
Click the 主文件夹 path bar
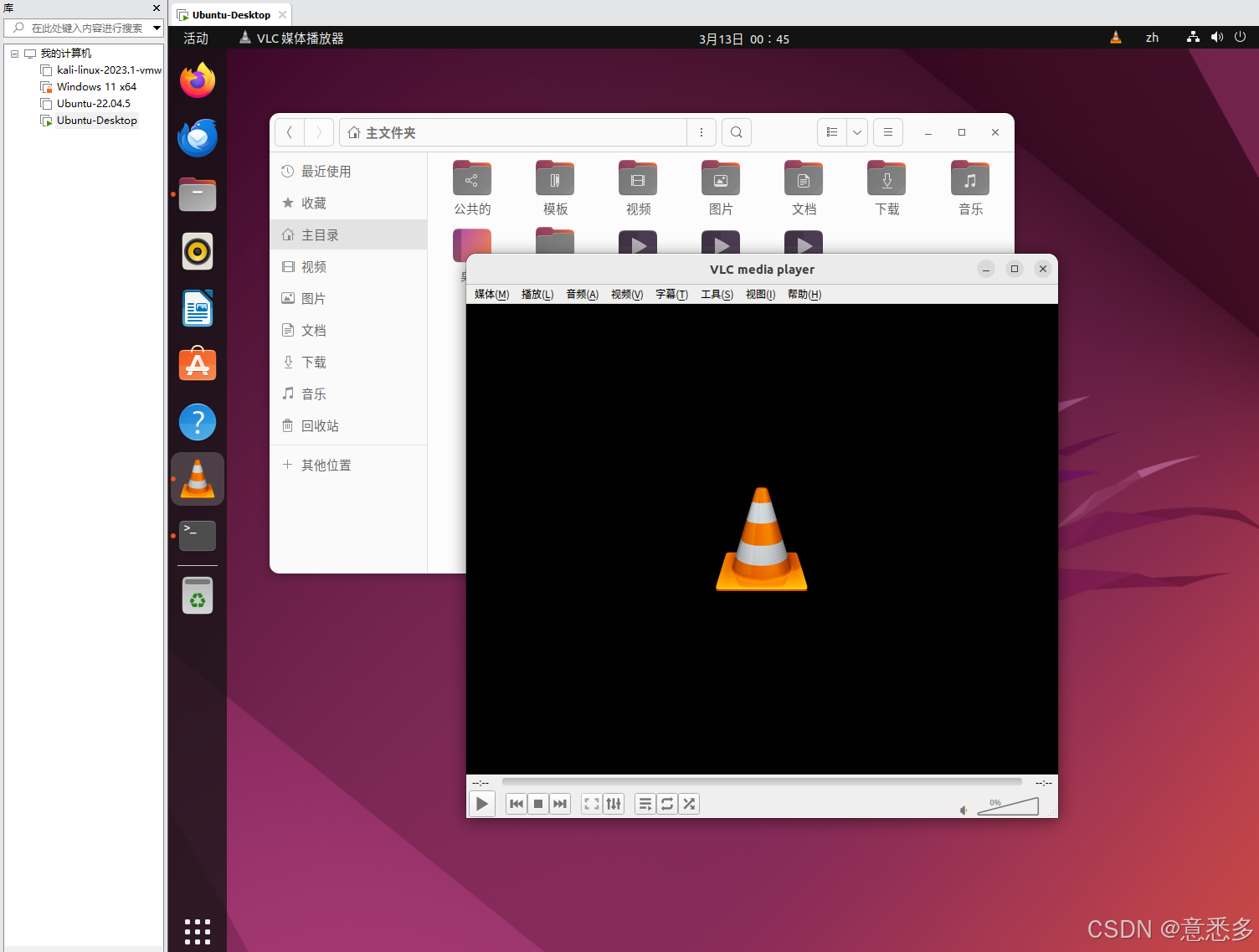513,132
